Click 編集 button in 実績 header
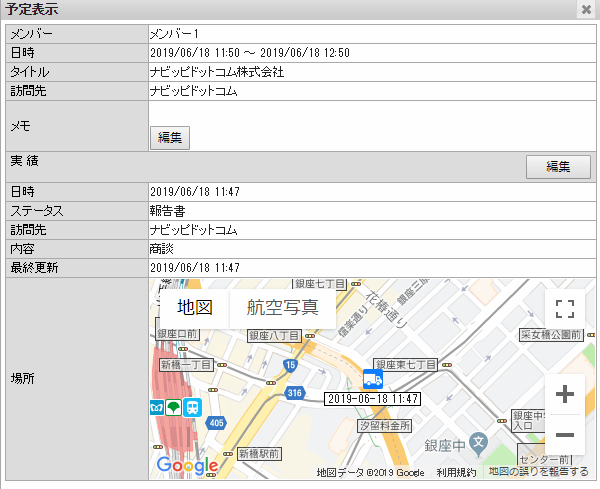This screenshot has height=489, width=600. 558,167
